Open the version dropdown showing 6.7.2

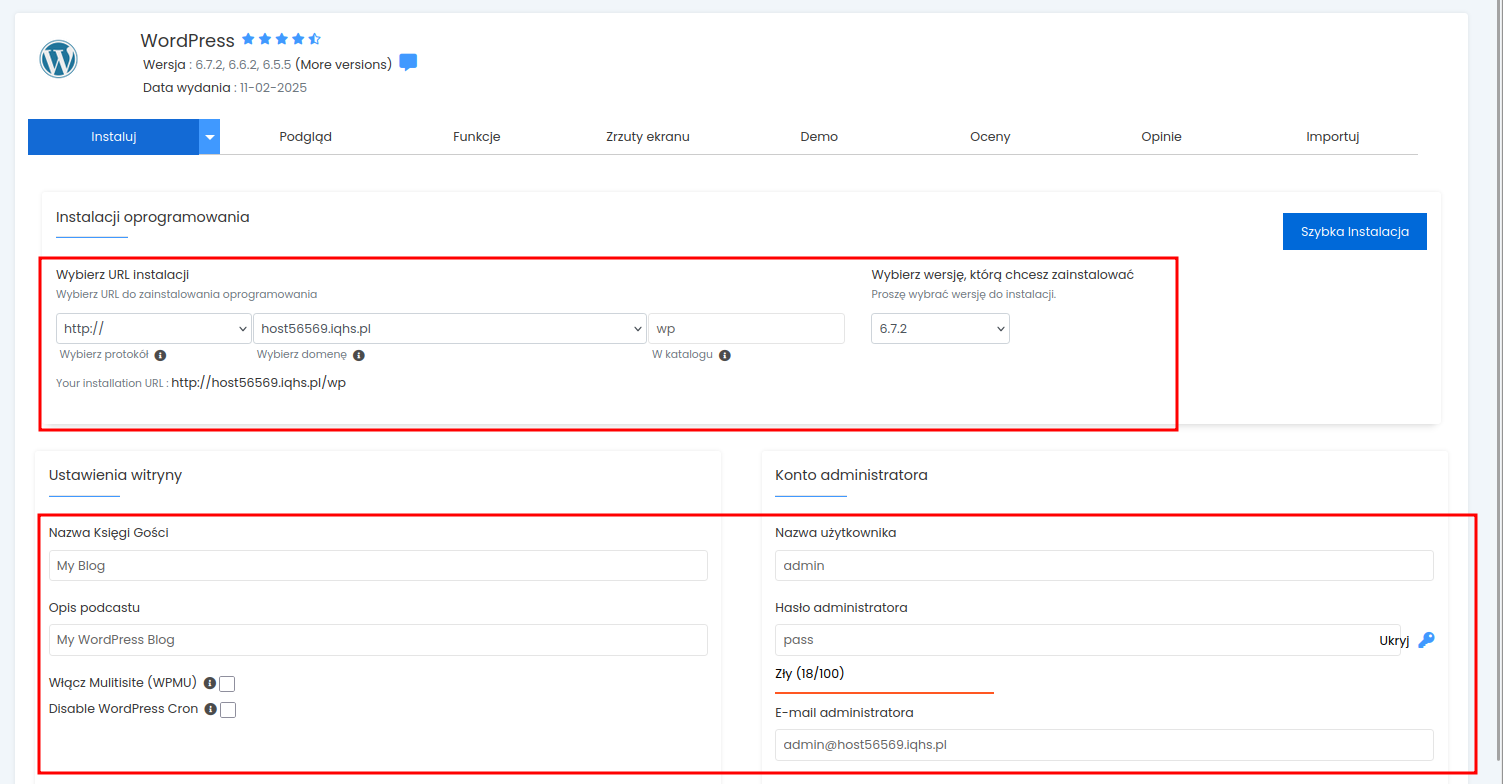[939, 328]
